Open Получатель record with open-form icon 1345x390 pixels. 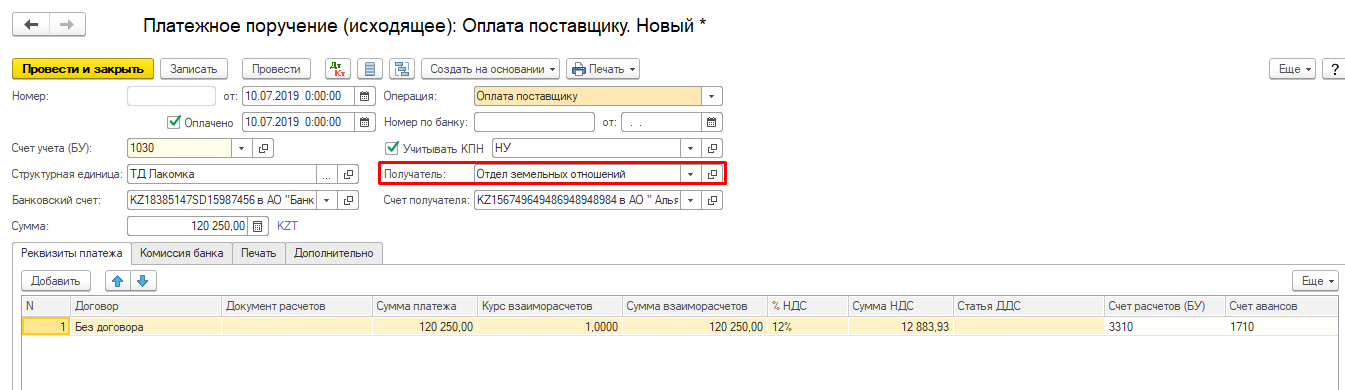(x=712, y=174)
